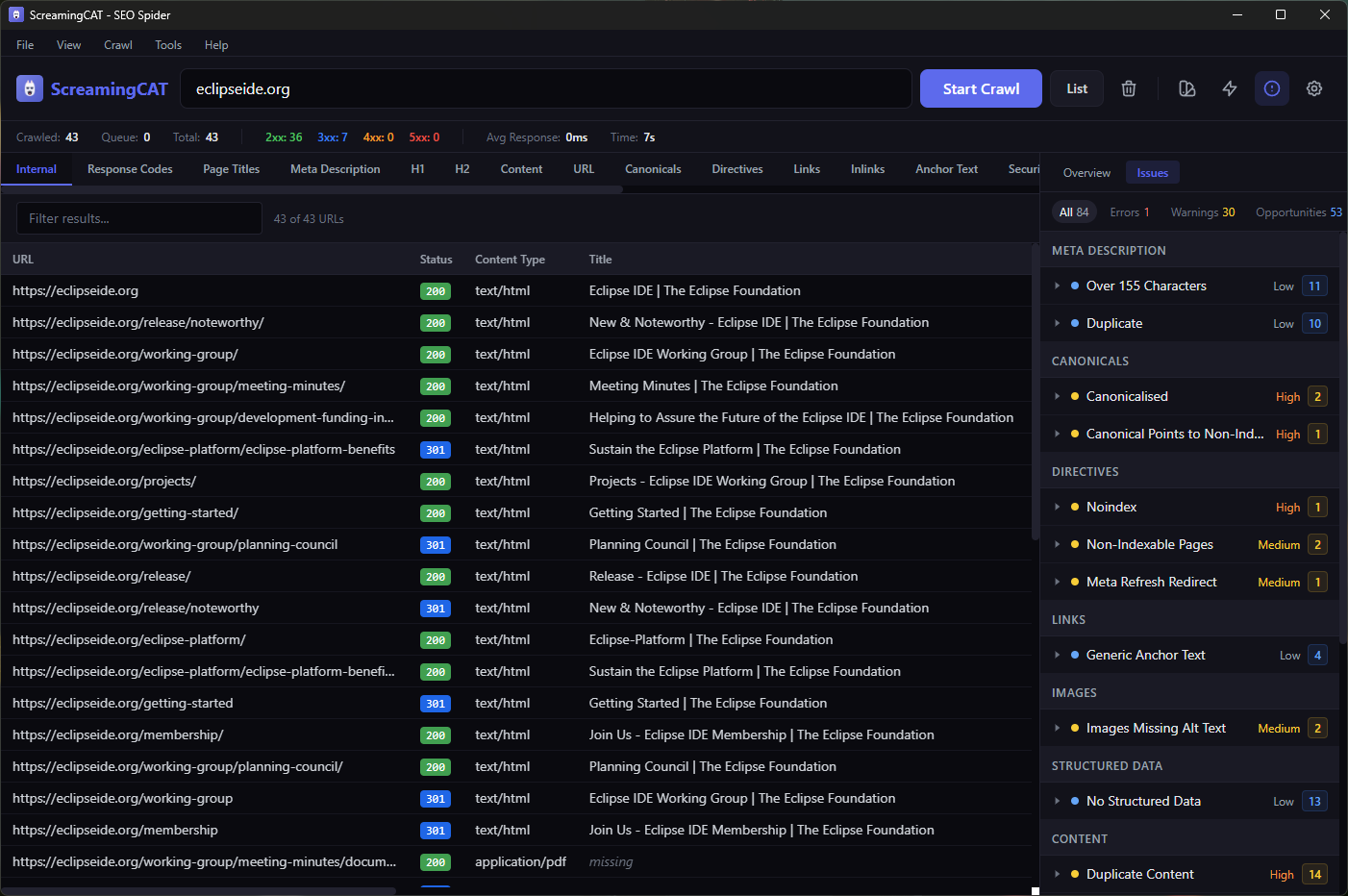
Task: Select the H2 tab
Action: 462,169
